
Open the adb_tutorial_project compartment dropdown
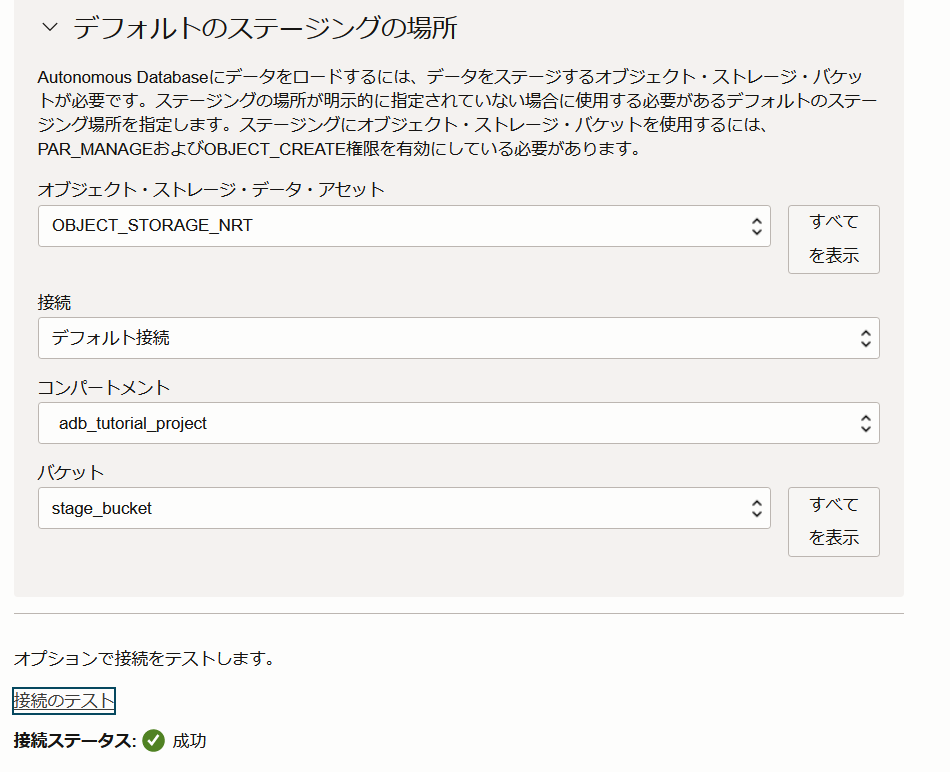click(459, 423)
